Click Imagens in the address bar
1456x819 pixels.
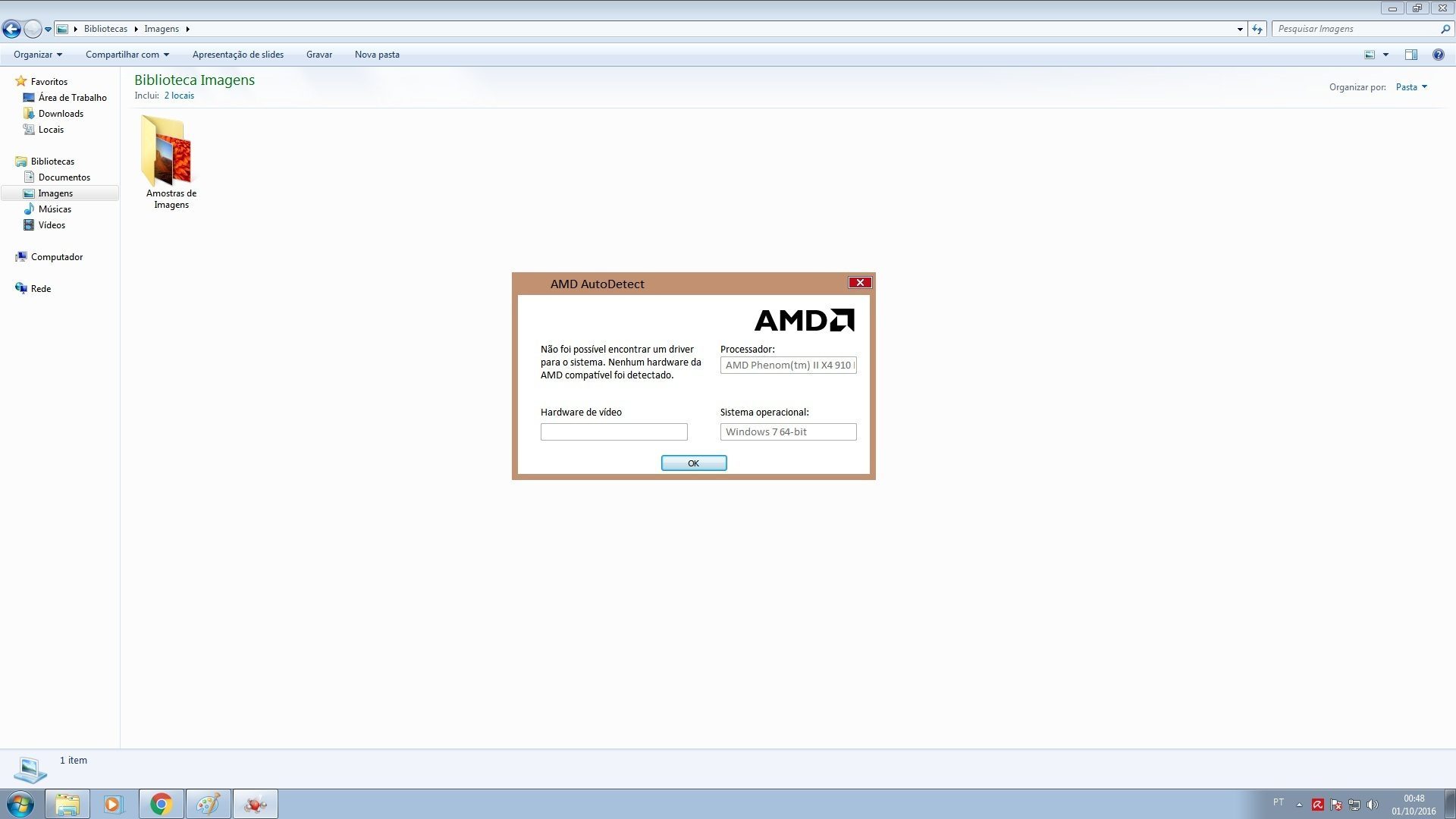(162, 29)
